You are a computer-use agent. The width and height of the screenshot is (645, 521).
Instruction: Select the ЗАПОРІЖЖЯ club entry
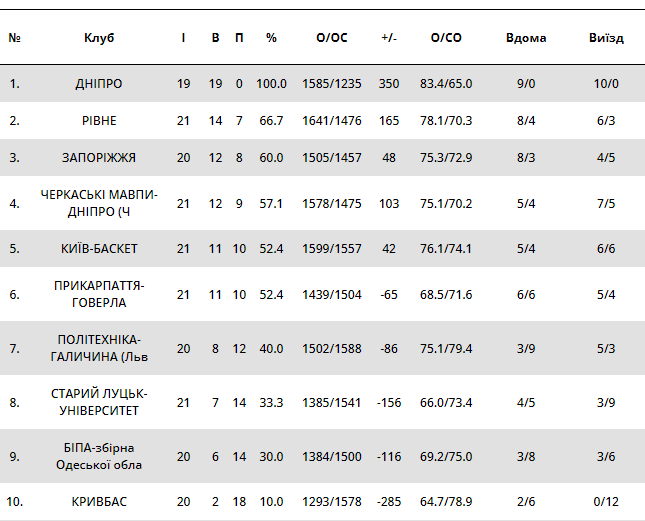click(99, 158)
